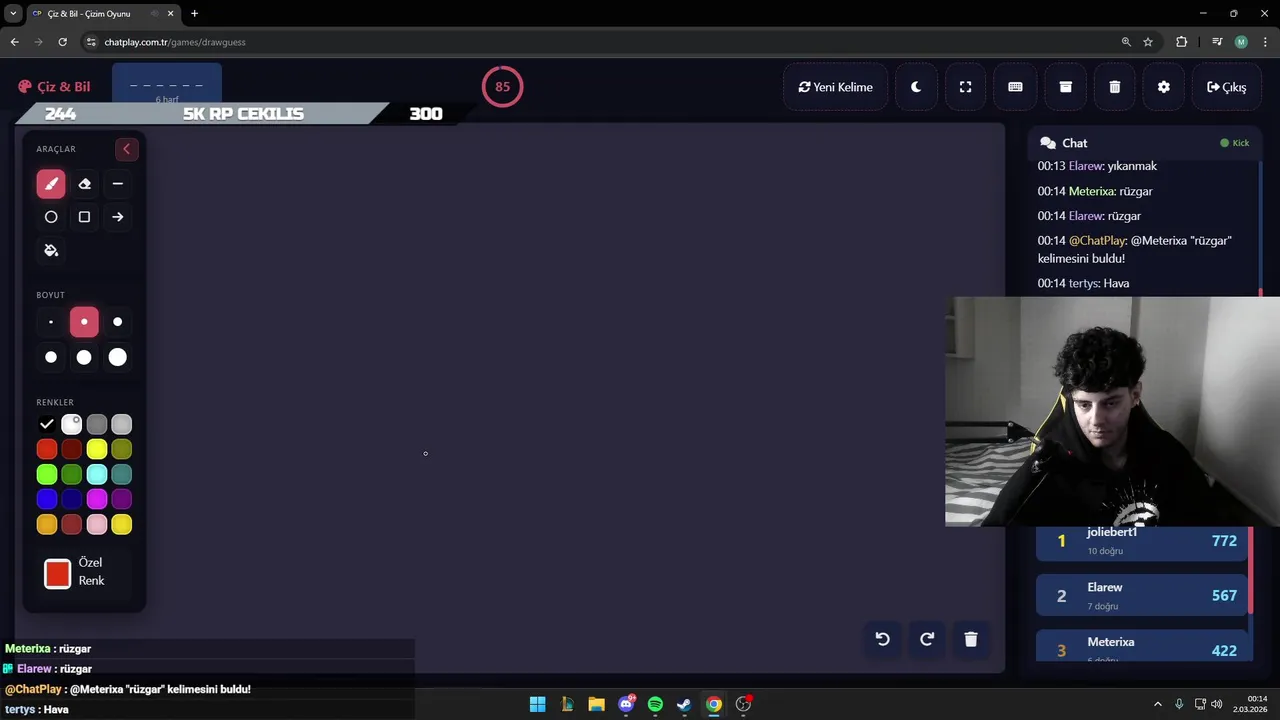Screen dimensions: 1280x720
Task: Click the round 85 timer indicator
Action: tap(502, 87)
